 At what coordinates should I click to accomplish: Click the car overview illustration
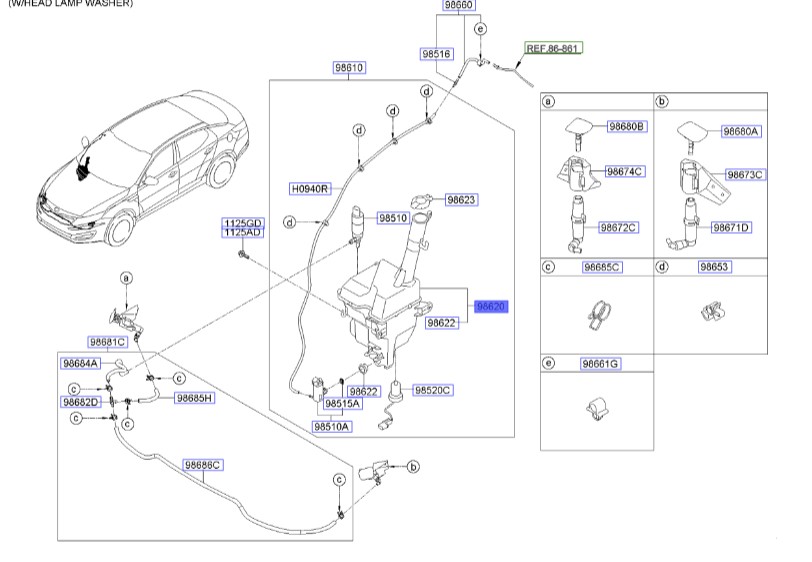click(142, 168)
